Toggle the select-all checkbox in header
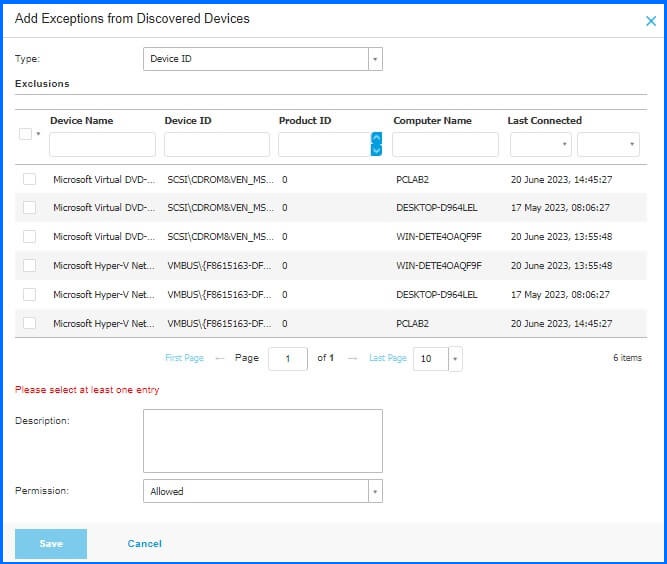The height and width of the screenshot is (564, 667). coord(26,134)
